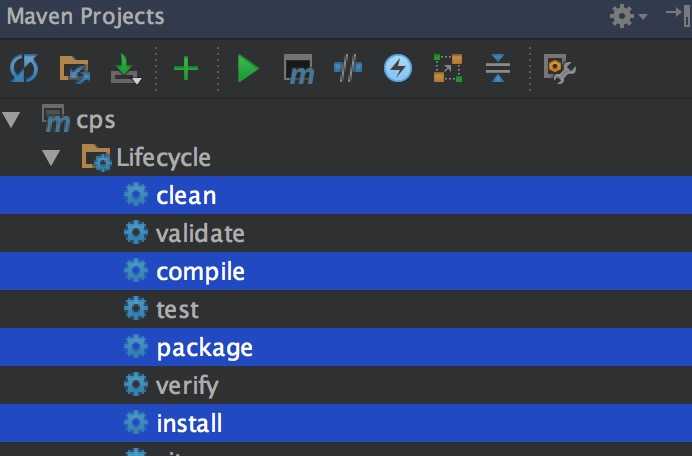The height and width of the screenshot is (456, 692).
Task: Collapse all tree nodes icon
Action: (497, 68)
